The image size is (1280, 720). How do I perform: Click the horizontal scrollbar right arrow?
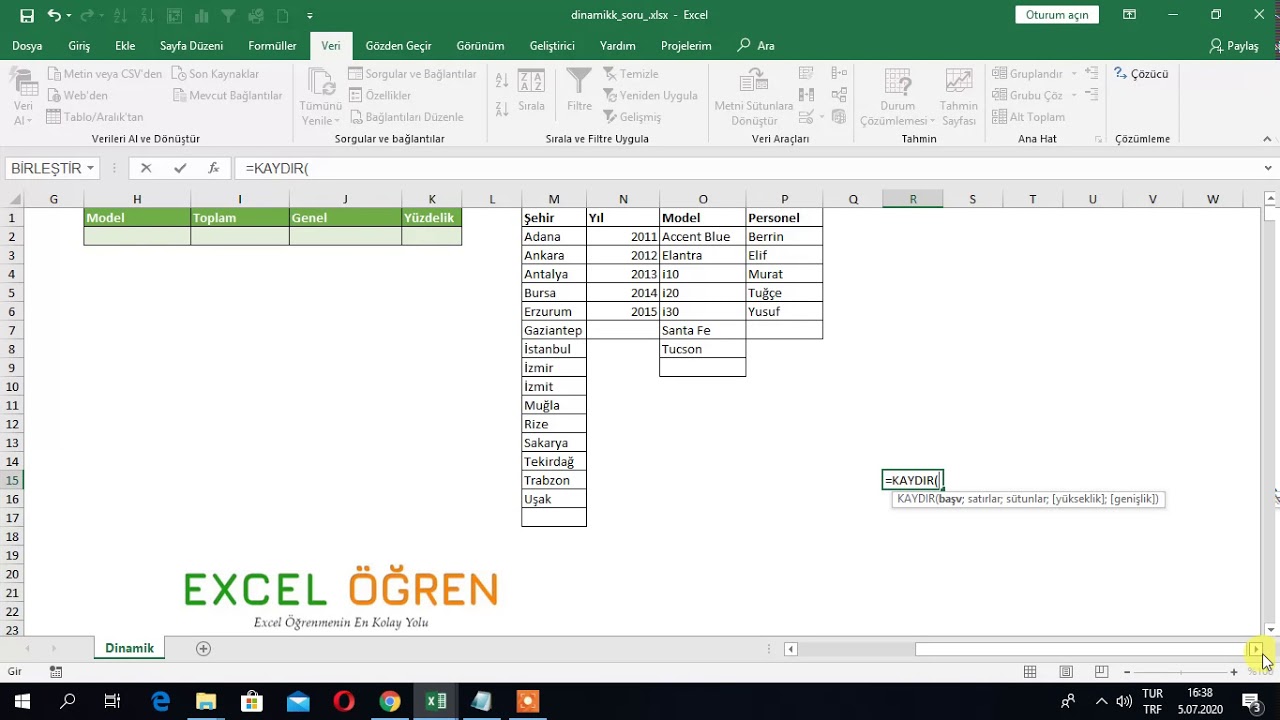[1256, 649]
